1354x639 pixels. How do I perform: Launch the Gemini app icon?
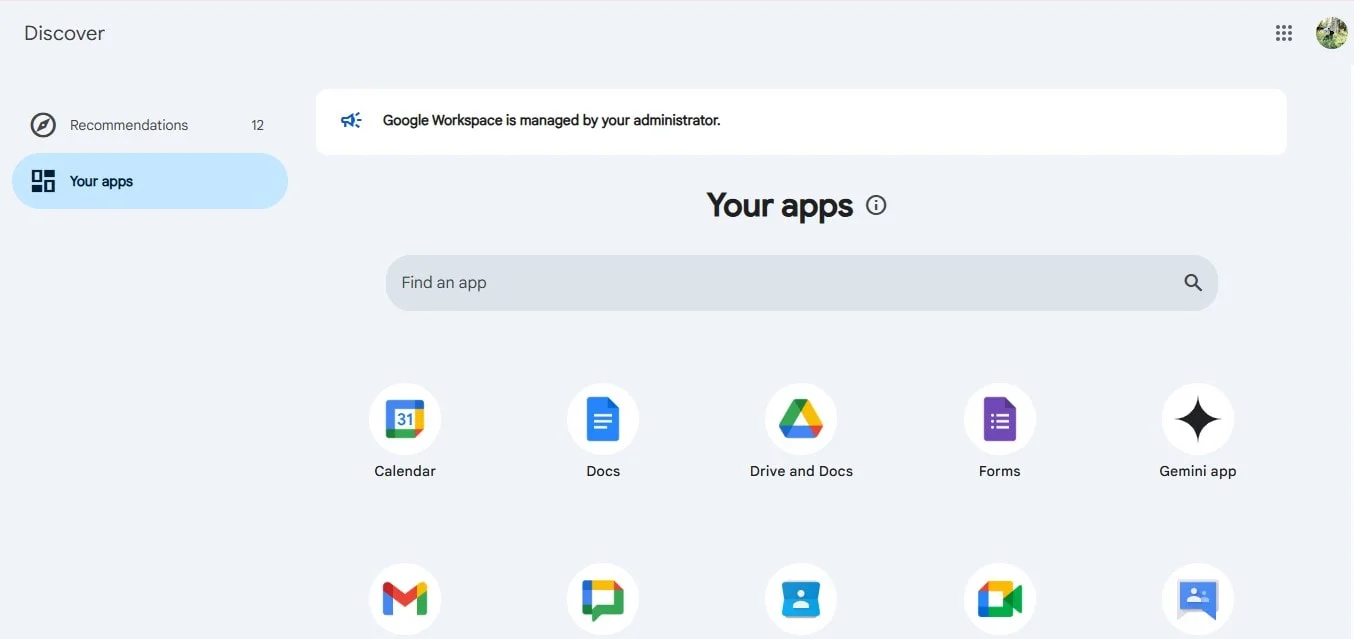point(1198,419)
